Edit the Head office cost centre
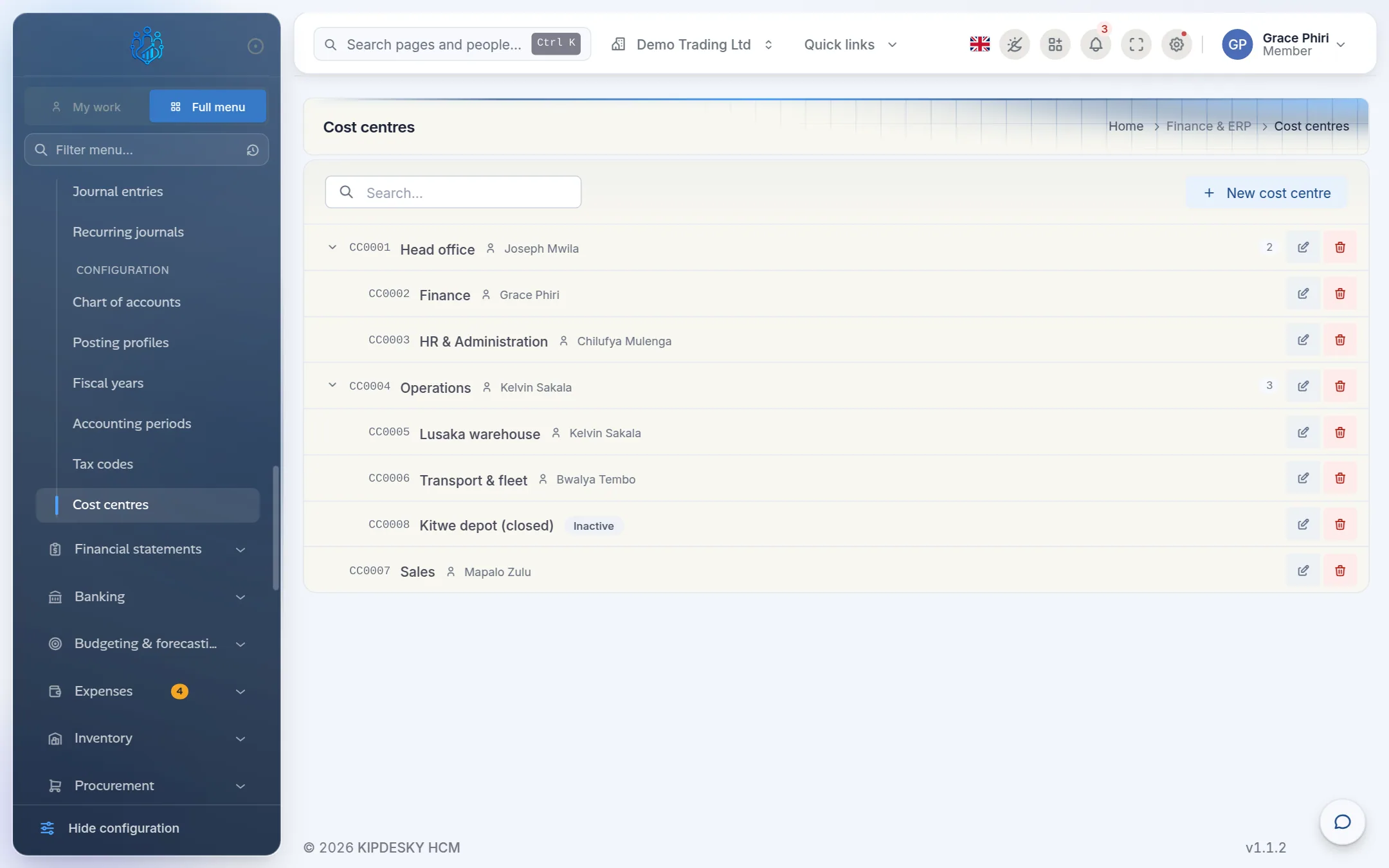1389x868 pixels. [x=1303, y=248]
